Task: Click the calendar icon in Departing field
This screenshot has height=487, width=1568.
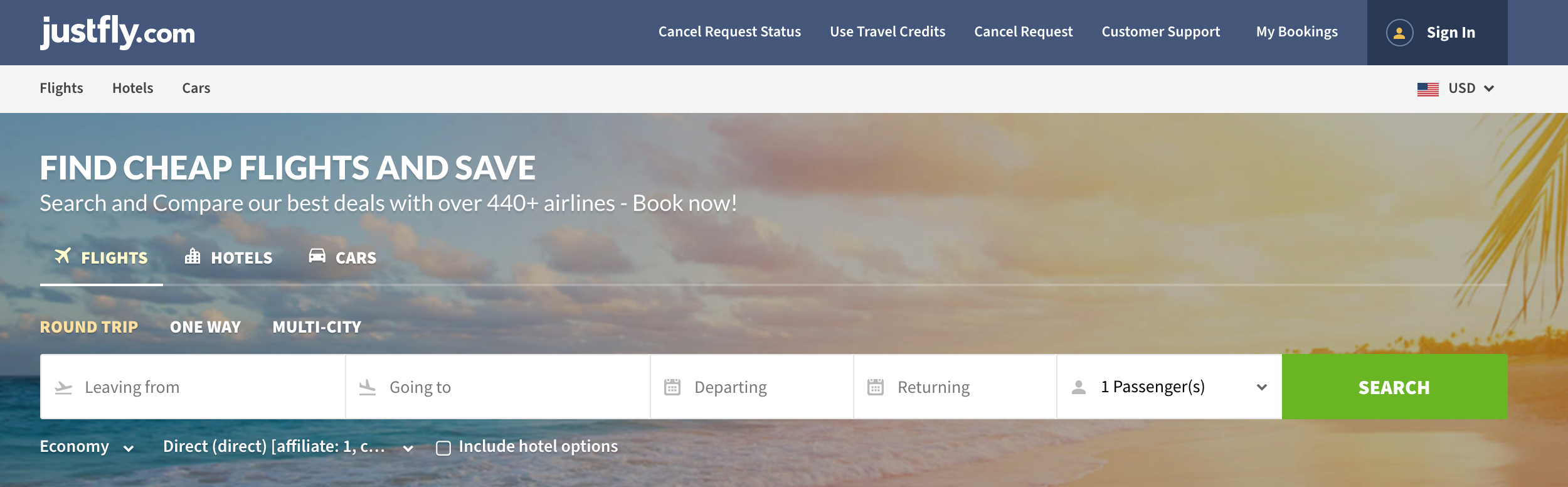Action: pyautogui.click(x=672, y=387)
